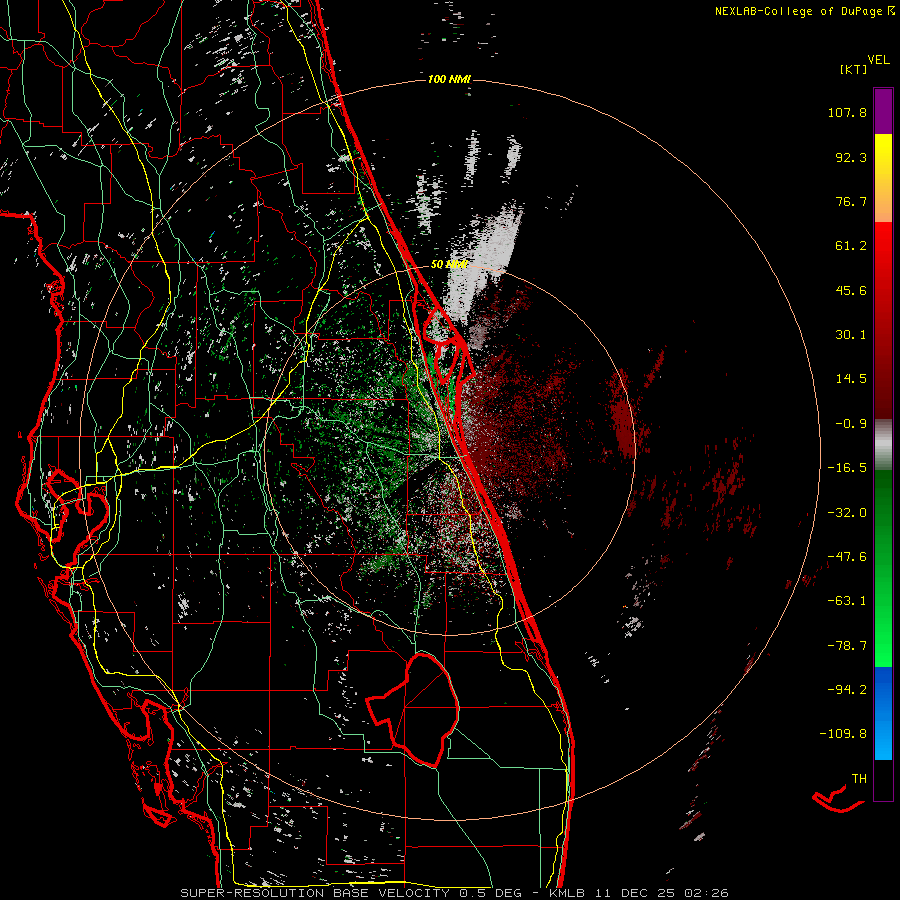Click the purple segment of the velocity color bar
900x900 pixels.
883,112
